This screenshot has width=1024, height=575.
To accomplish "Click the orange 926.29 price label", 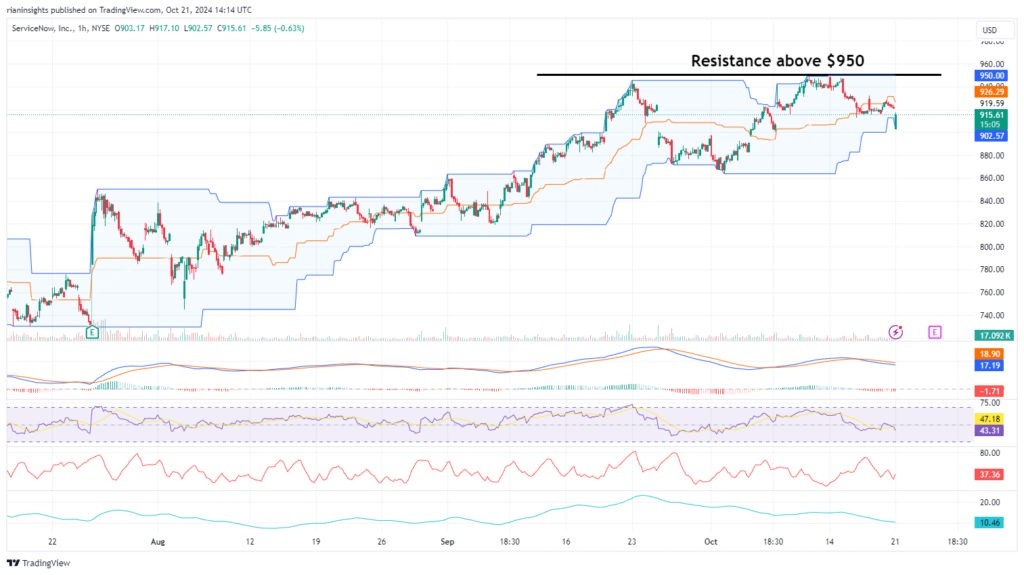I will 991,91.
